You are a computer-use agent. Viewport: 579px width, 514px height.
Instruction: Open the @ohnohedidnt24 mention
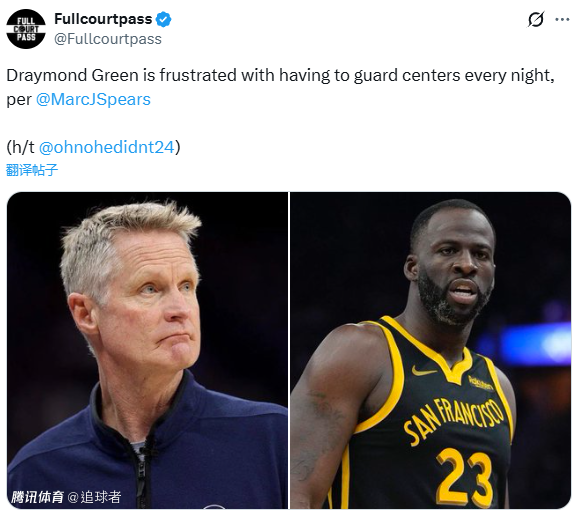click(106, 147)
